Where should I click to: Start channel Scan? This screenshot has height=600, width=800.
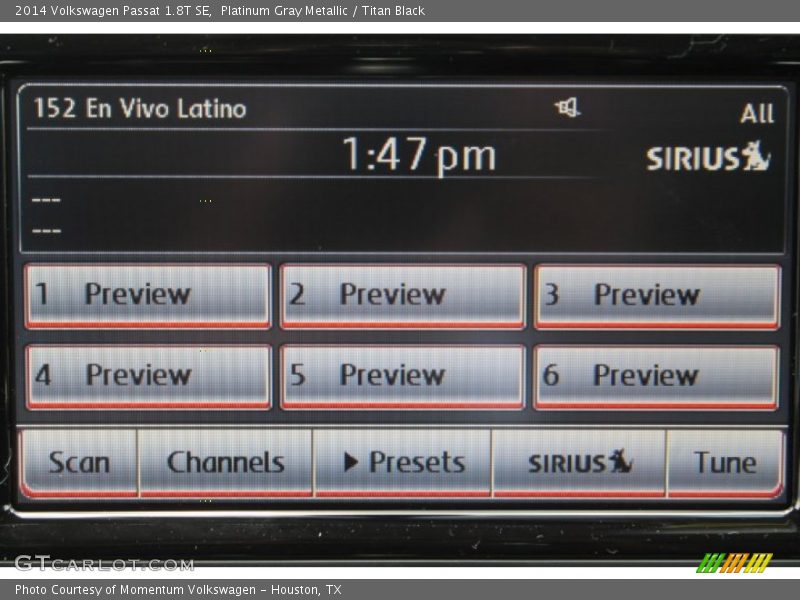[x=79, y=462]
